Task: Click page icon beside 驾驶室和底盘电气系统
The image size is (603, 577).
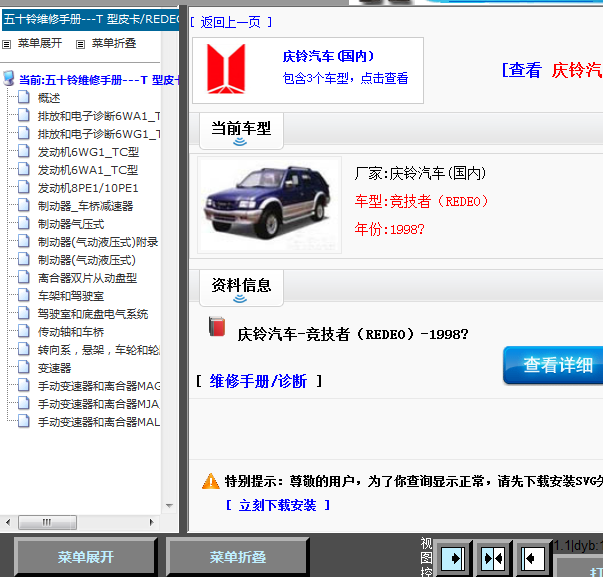Action: tap(24, 313)
